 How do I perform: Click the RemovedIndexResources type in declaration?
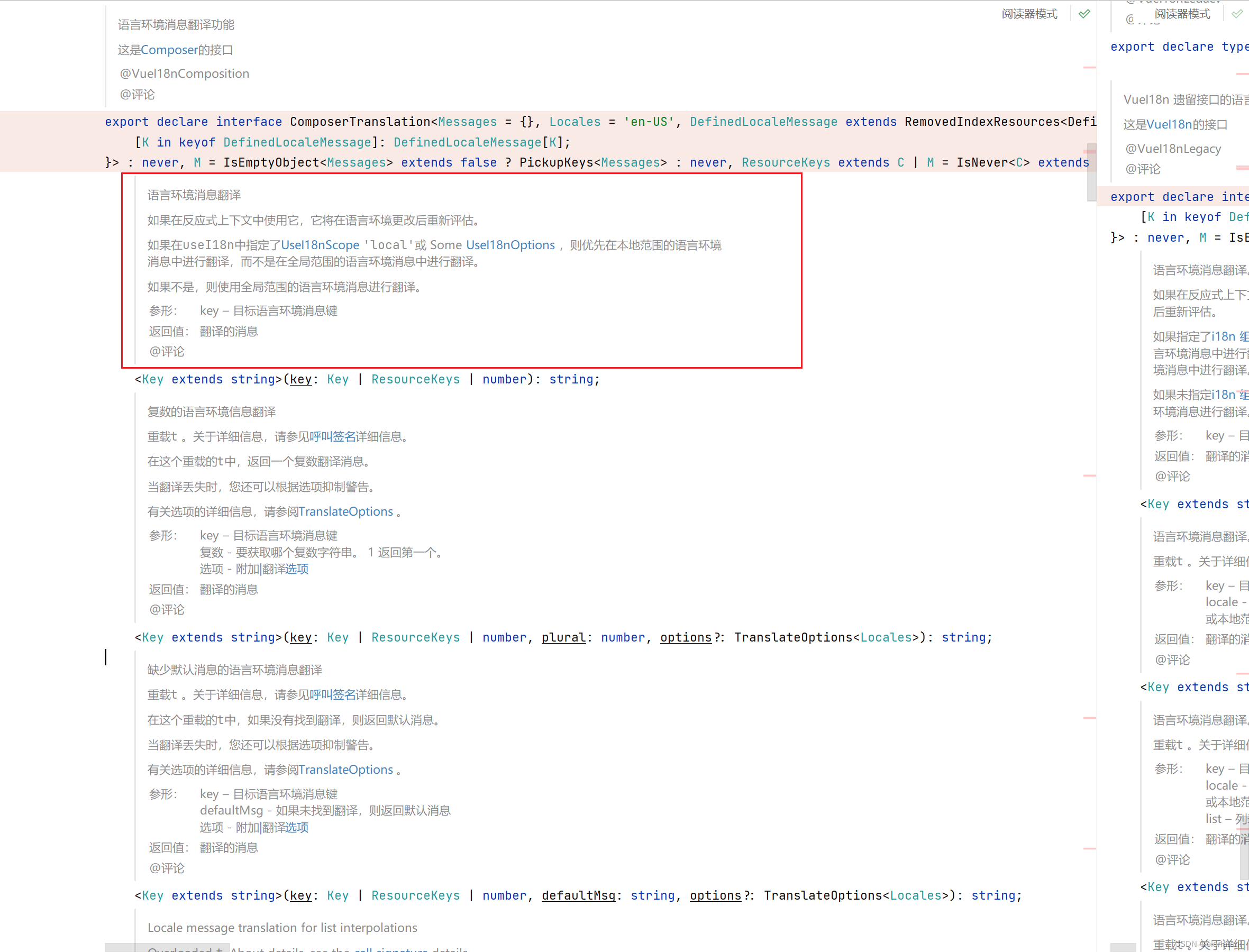pos(982,122)
